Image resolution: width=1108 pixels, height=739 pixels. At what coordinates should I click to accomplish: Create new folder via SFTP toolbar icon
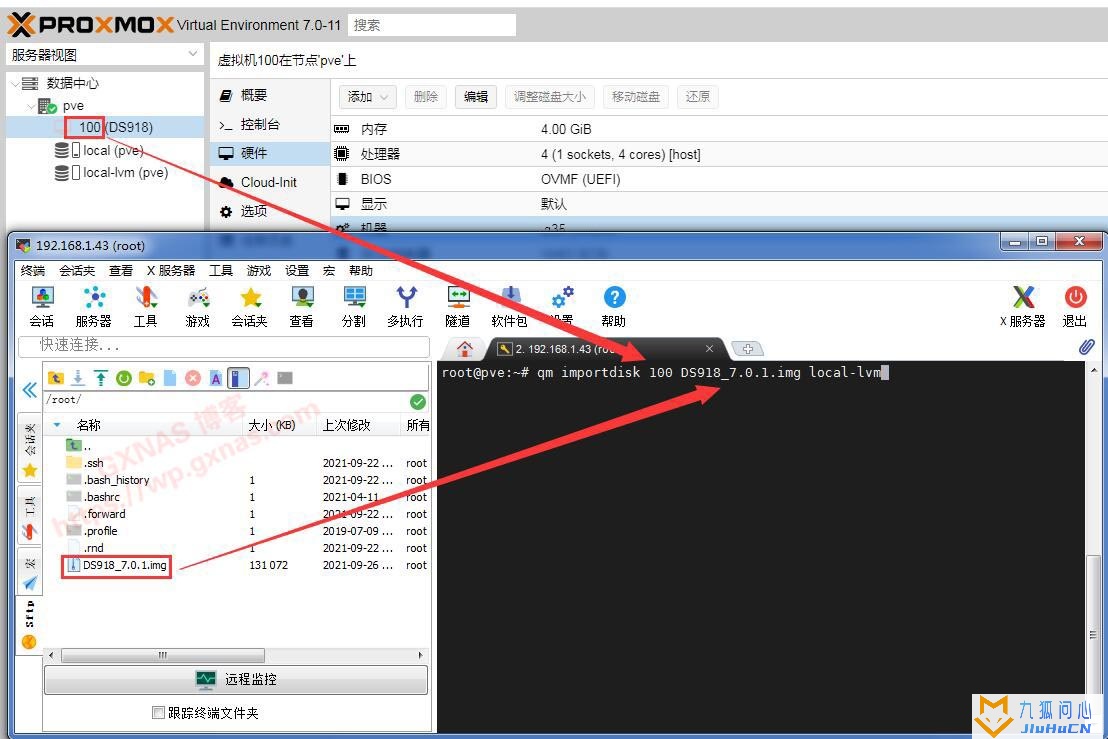click(147, 378)
